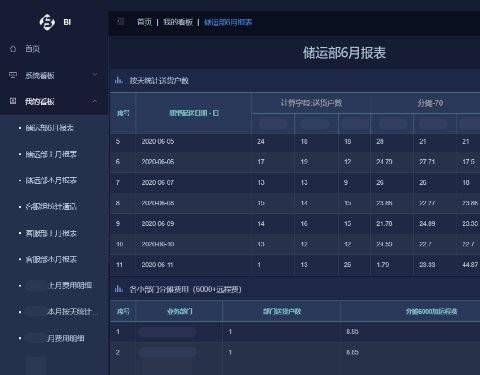
Task: Click the BI application logo
Action: point(47,22)
